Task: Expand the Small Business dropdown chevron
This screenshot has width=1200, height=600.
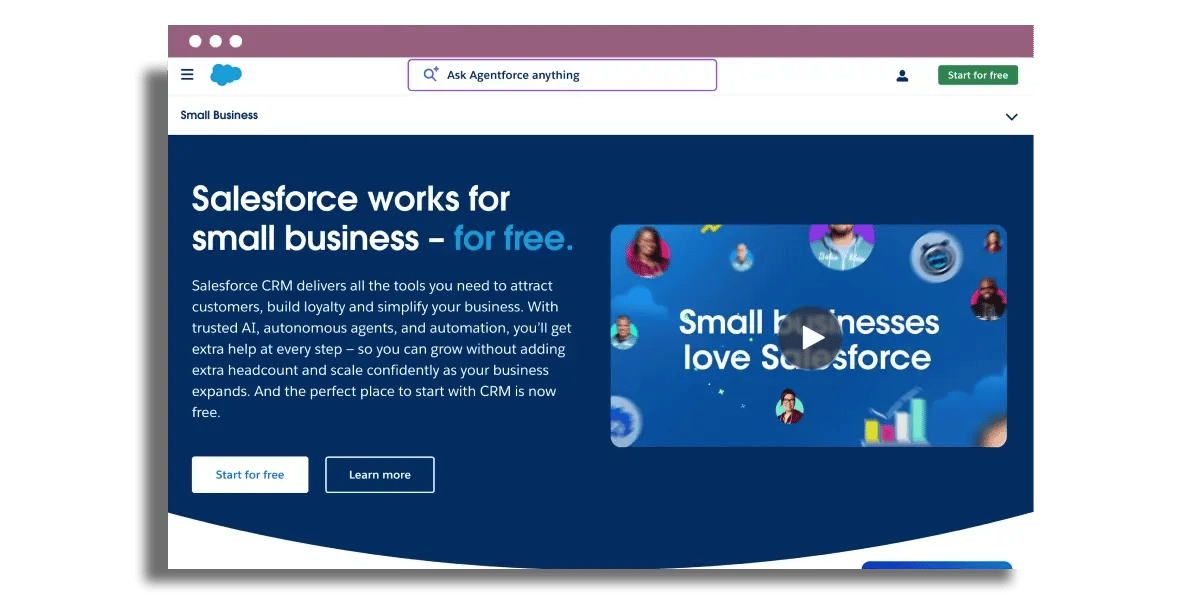Action: pyautogui.click(x=1010, y=116)
